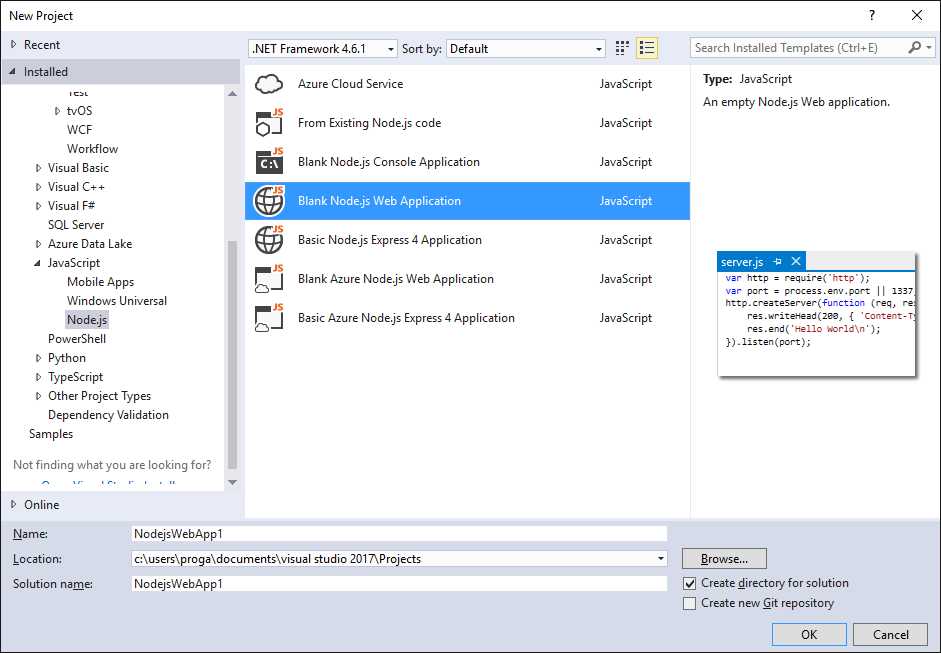Collapse the Installed section

point(13,71)
